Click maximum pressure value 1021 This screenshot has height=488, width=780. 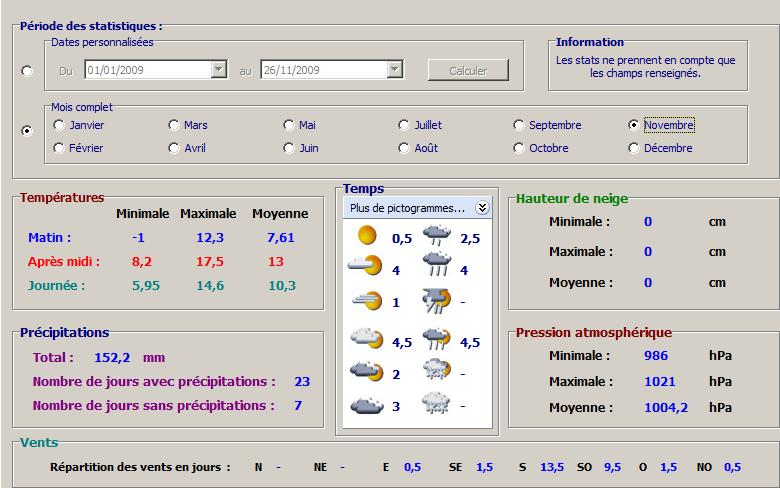[660, 382]
